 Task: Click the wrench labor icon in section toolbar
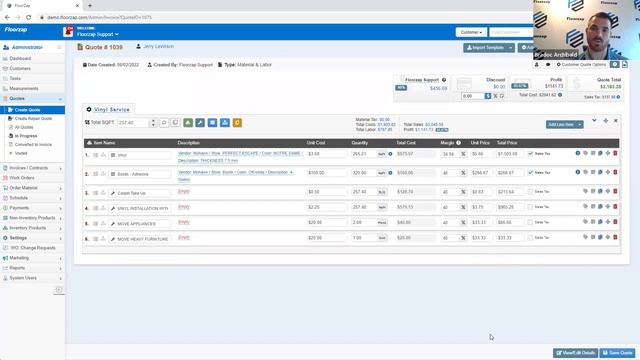pyautogui.click(x=200, y=123)
